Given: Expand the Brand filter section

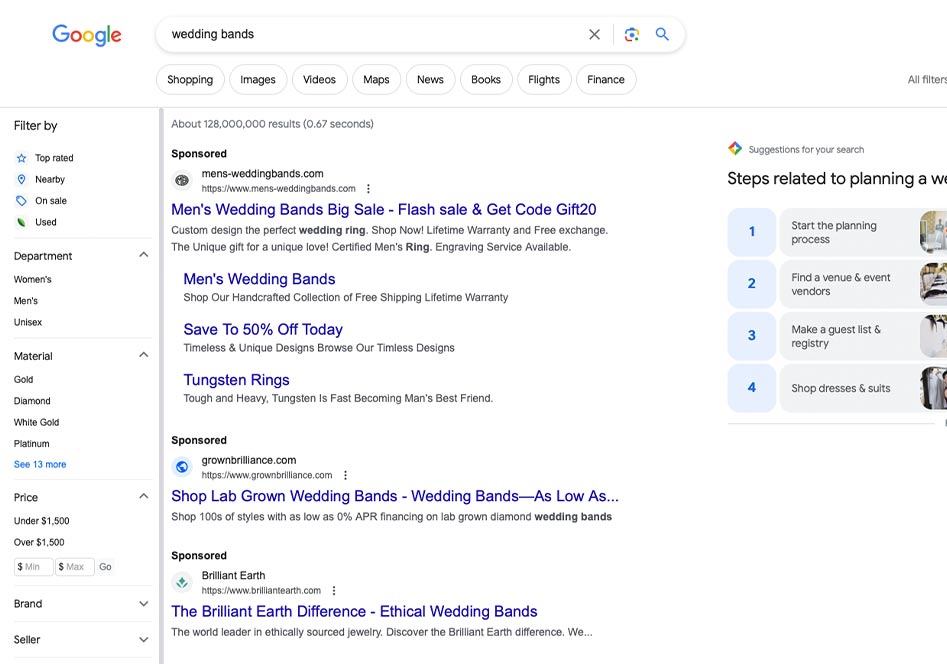Looking at the screenshot, I should pos(143,604).
